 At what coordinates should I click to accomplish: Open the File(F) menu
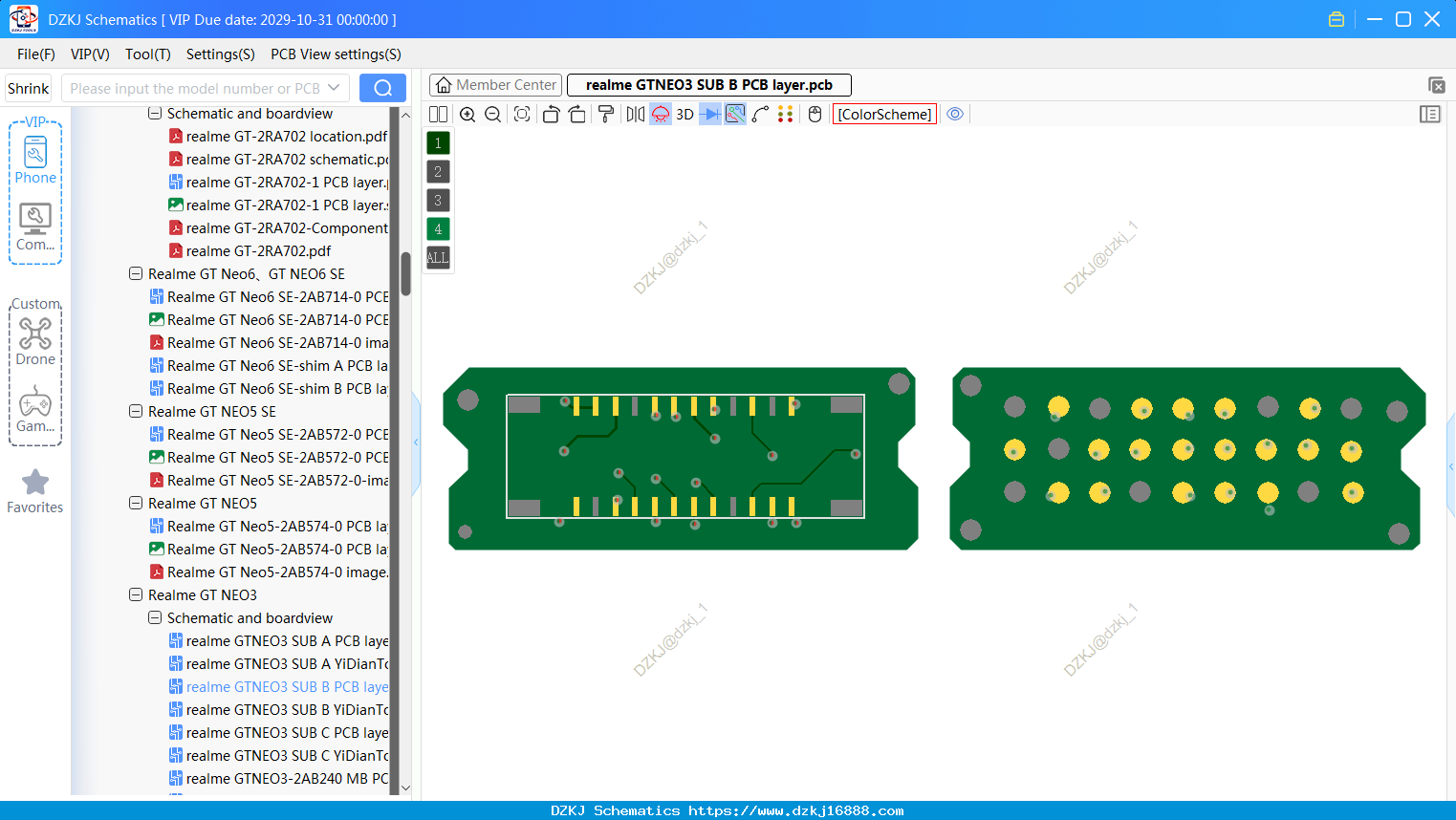point(36,54)
